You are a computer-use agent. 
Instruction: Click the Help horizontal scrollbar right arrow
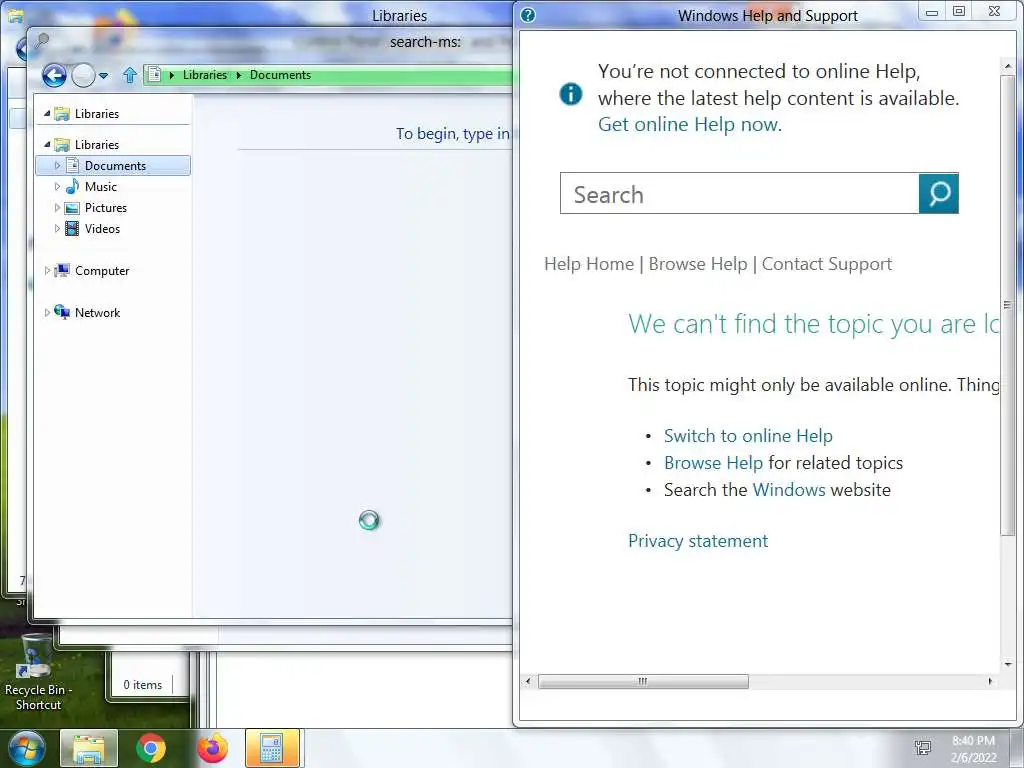990,682
